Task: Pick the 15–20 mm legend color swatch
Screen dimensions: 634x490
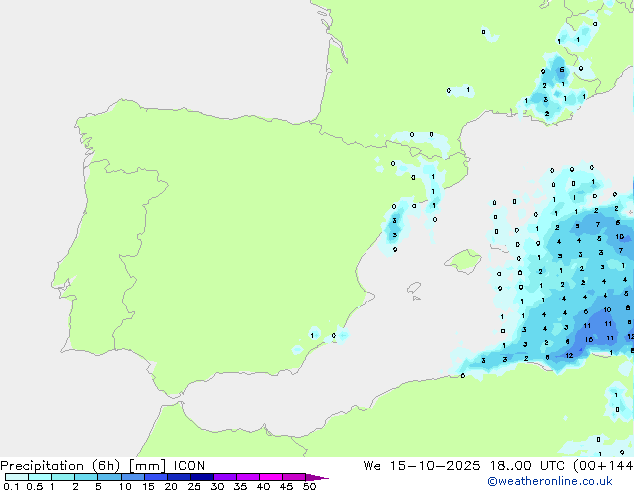Action: 155,477
